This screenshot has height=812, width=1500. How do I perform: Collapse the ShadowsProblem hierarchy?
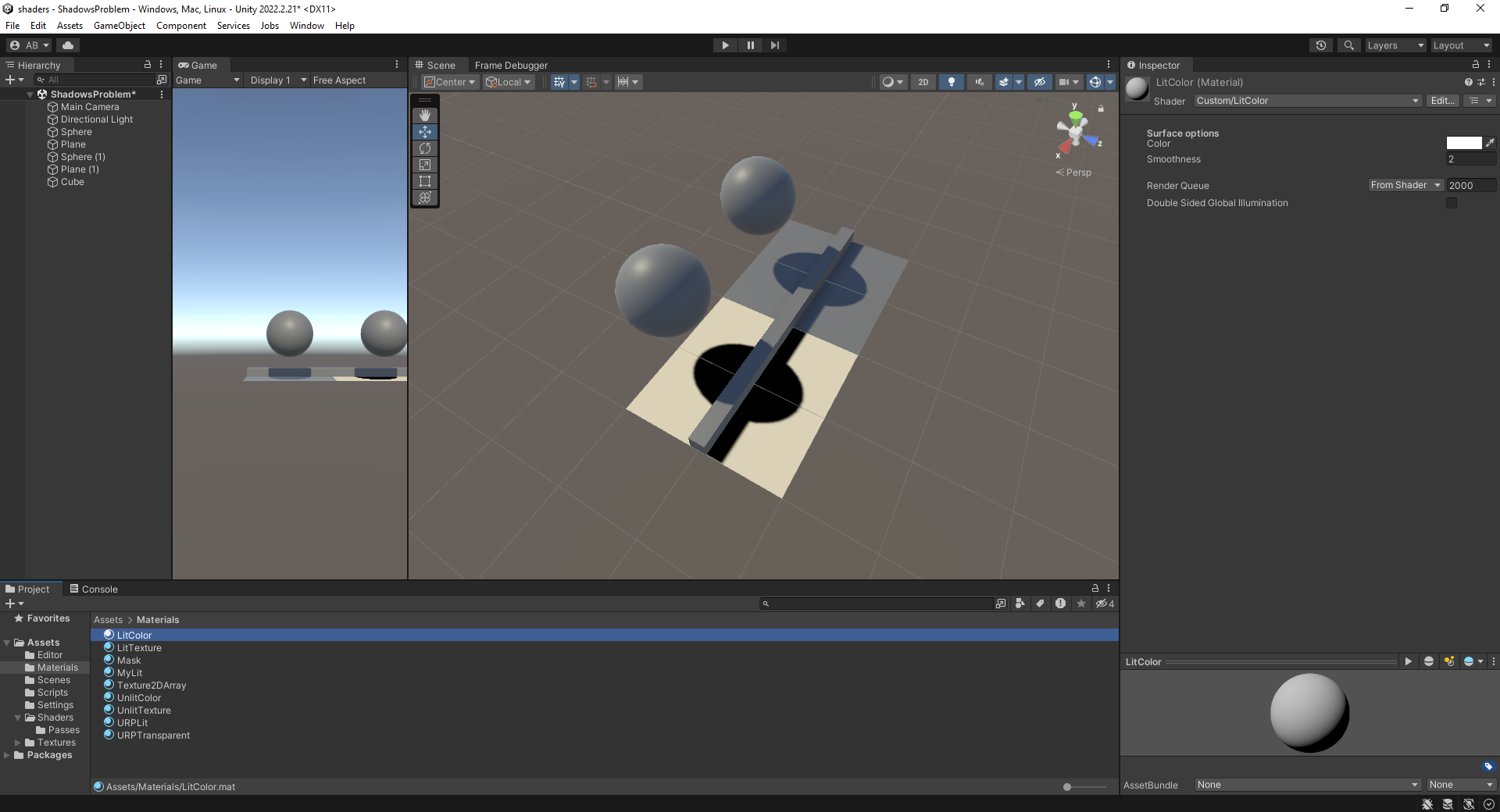(30, 94)
